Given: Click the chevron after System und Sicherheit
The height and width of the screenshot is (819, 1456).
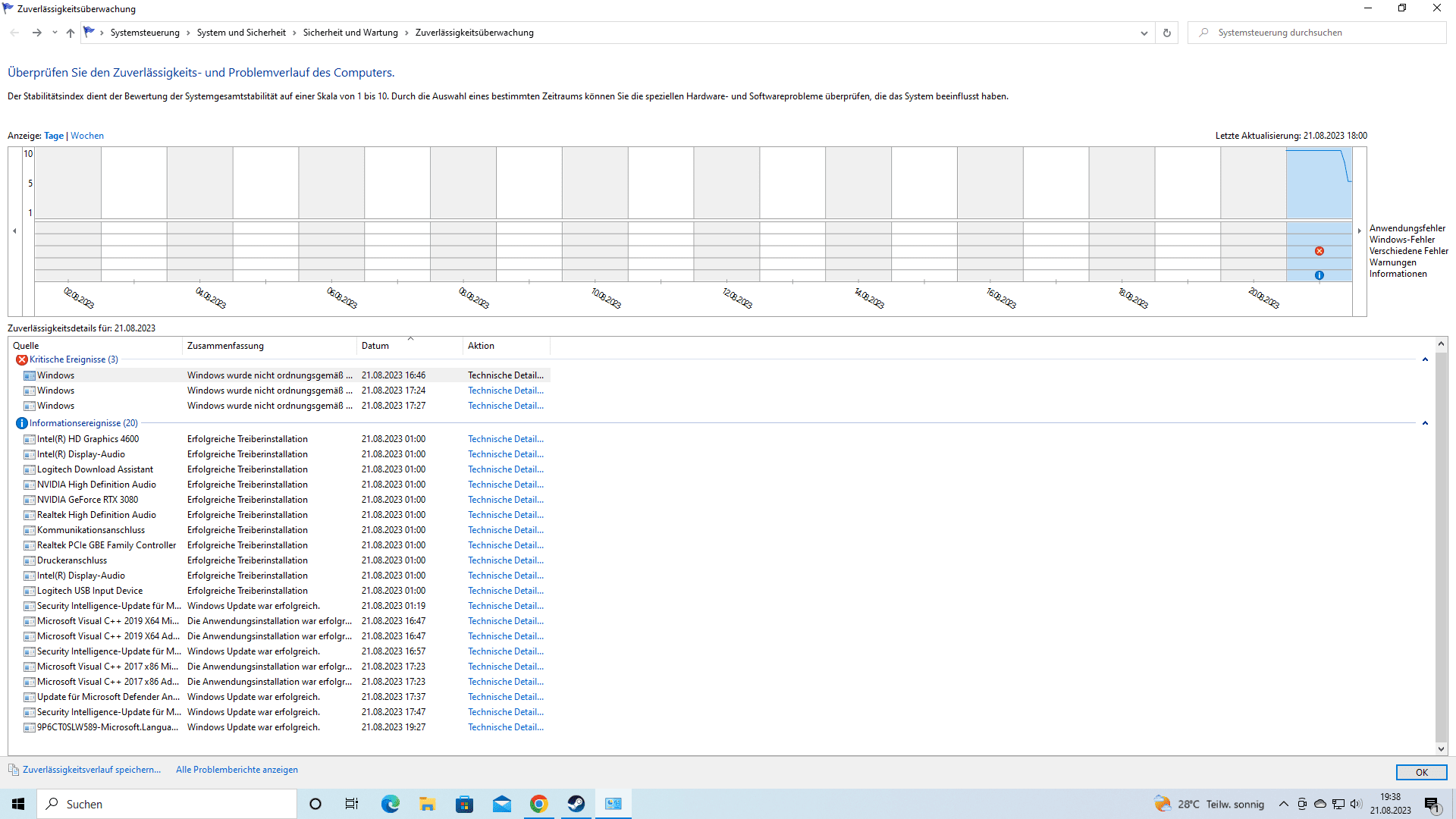Looking at the screenshot, I should click(x=295, y=33).
